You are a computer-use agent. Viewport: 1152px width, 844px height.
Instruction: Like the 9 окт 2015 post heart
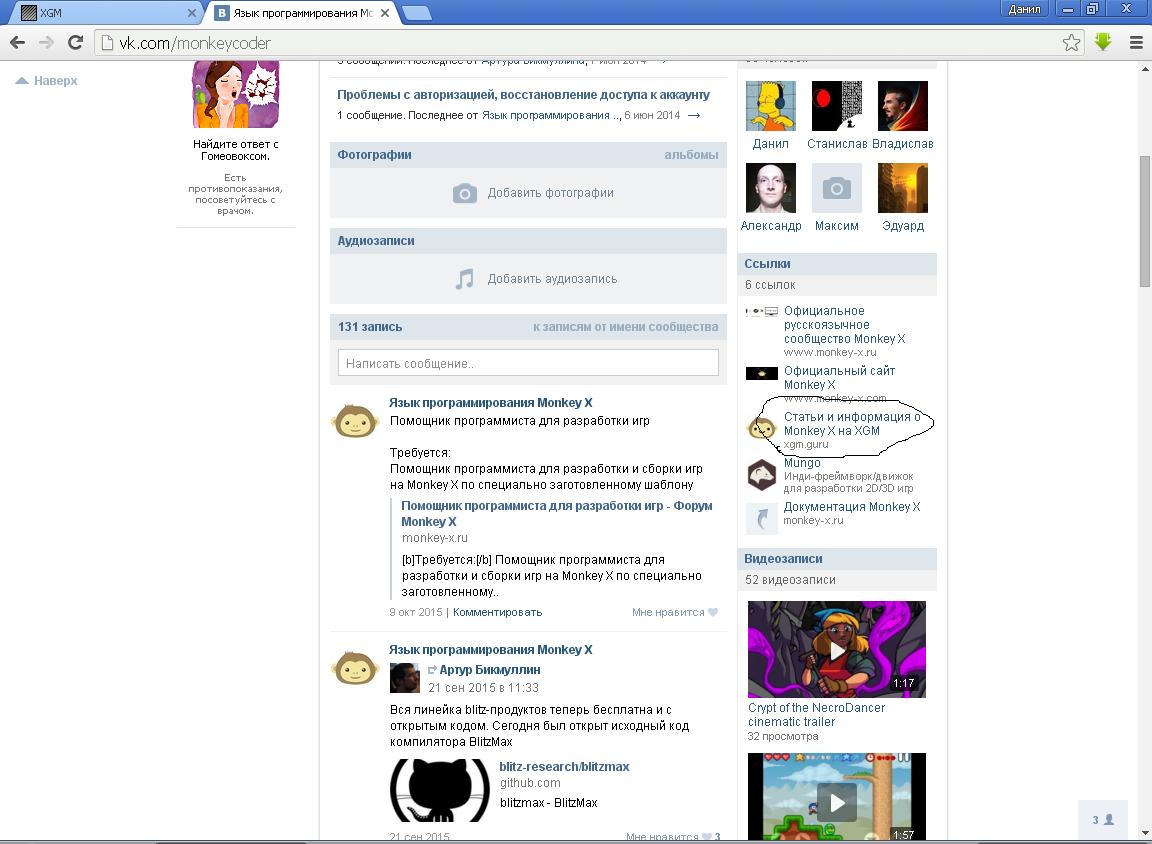713,612
